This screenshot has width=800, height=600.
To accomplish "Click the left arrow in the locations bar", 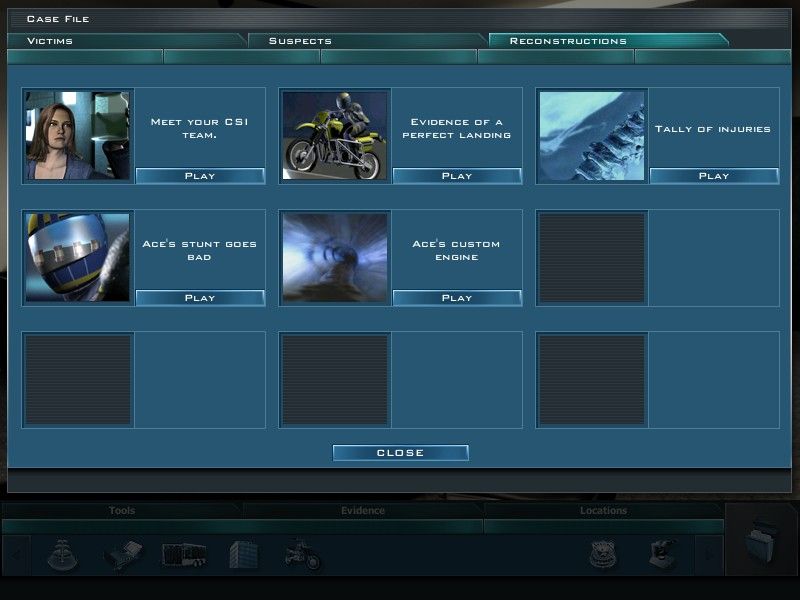I will pyautogui.click(x=16, y=555).
